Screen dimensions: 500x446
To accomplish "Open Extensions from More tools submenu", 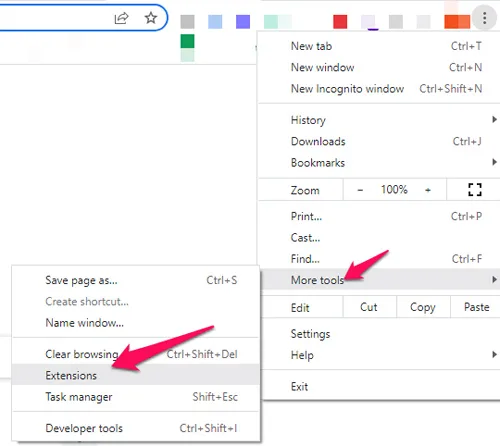I will point(136,375).
